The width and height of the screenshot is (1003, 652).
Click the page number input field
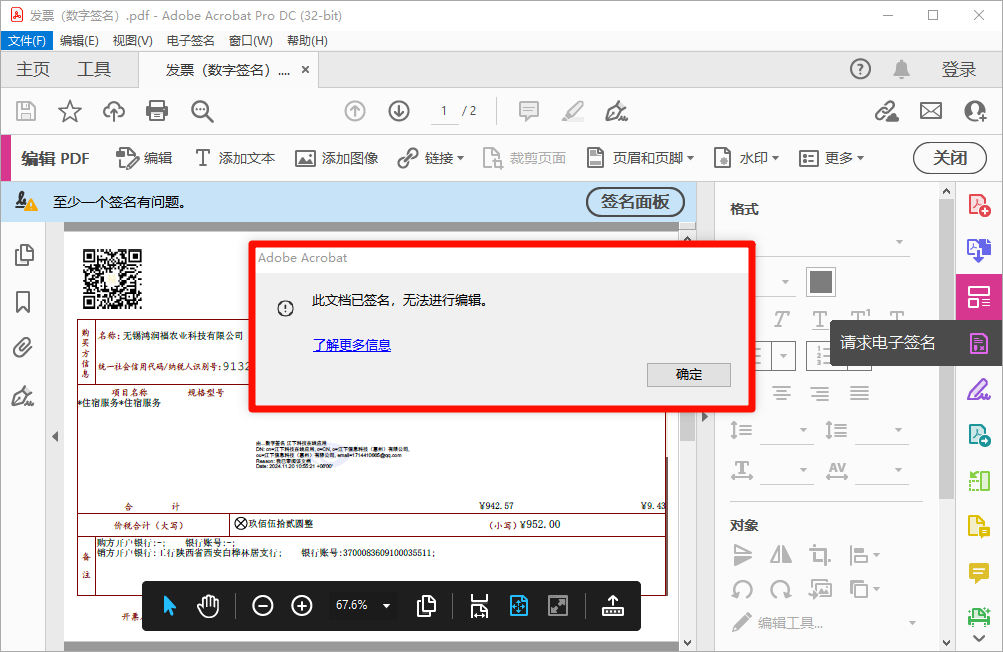(x=443, y=111)
